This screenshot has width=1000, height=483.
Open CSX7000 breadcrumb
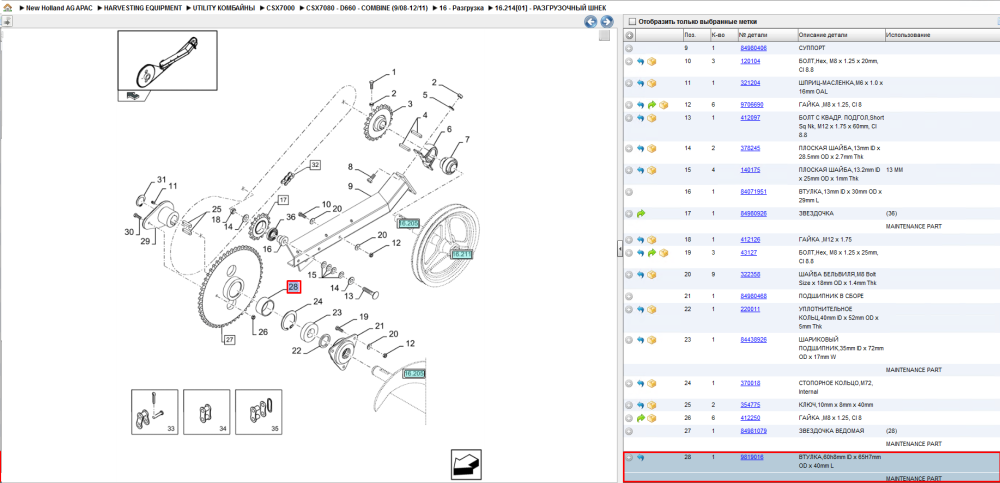click(x=281, y=8)
